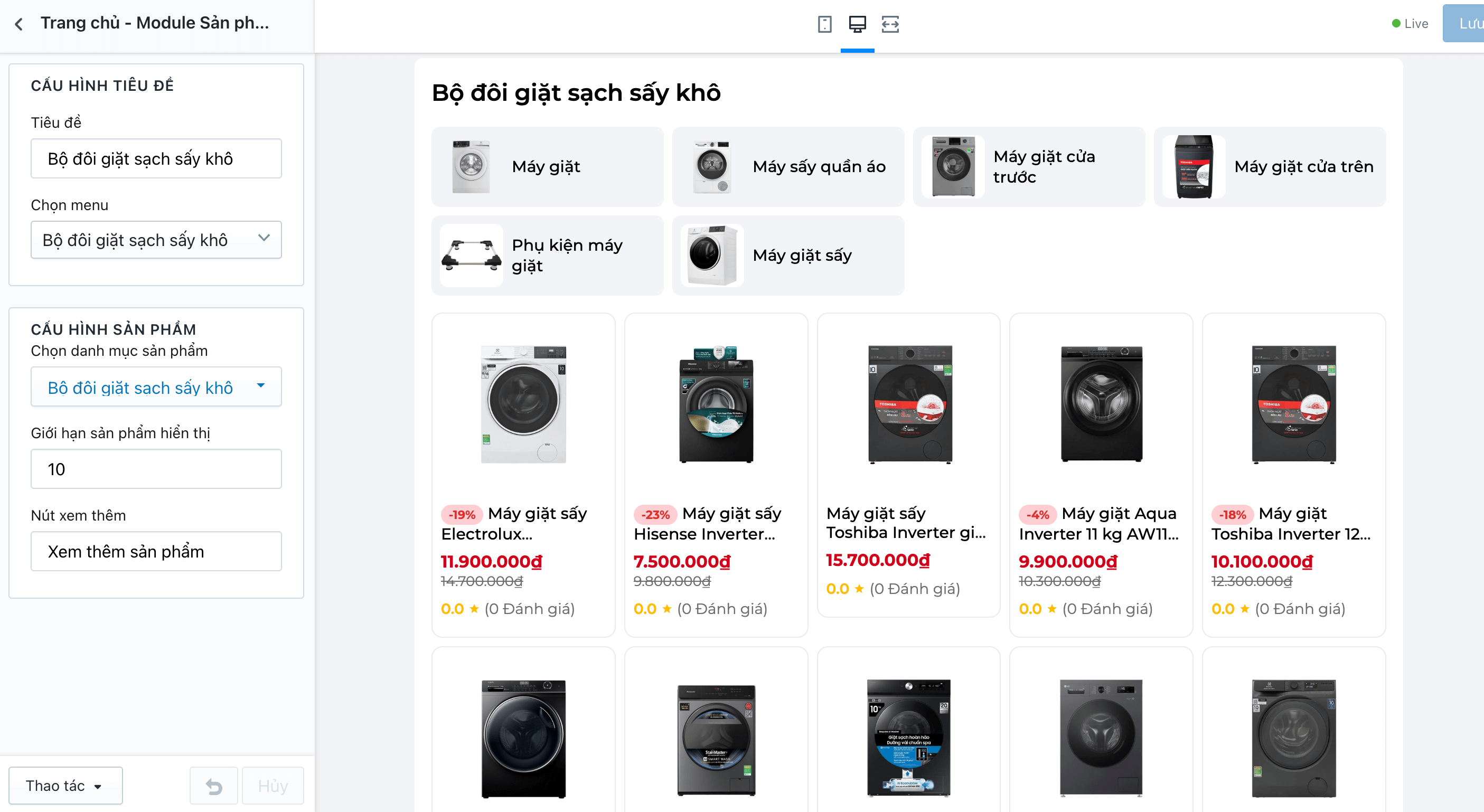
Task: Go back using the left arrow icon
Action: point(19,24)
